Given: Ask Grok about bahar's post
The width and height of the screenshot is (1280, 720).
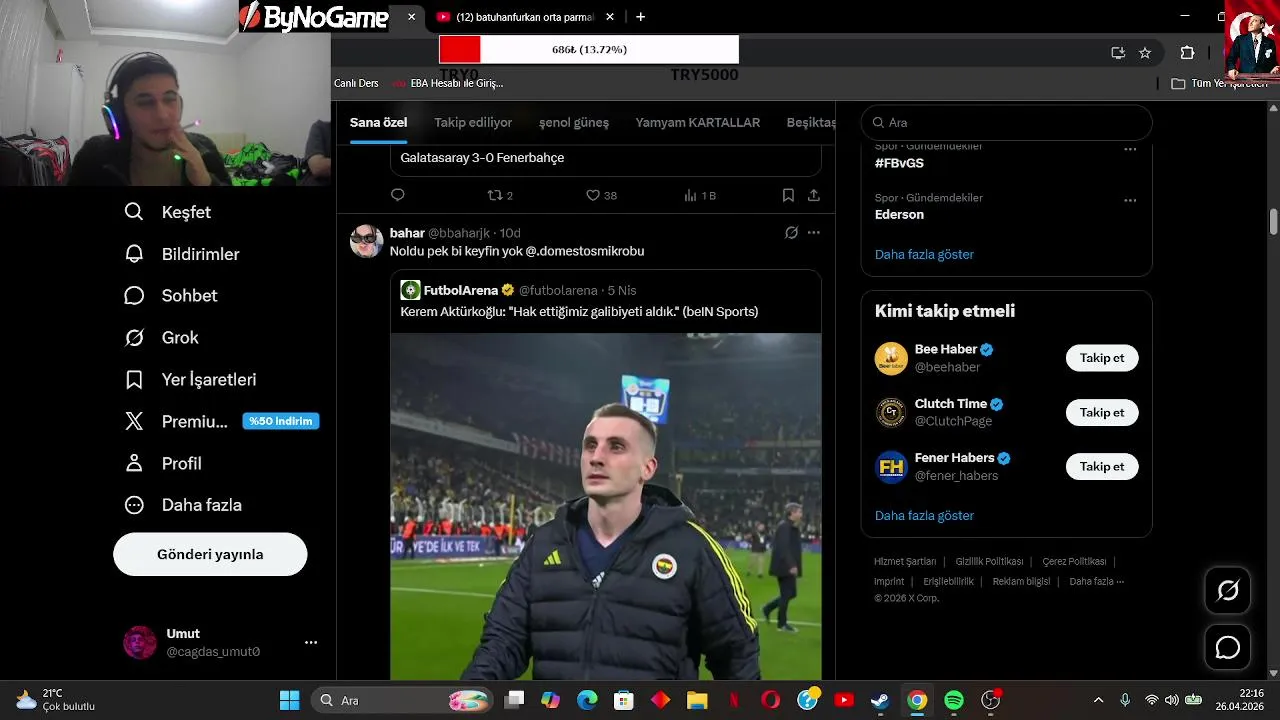Looking at the screenshot, I should [x=791, y=233].
